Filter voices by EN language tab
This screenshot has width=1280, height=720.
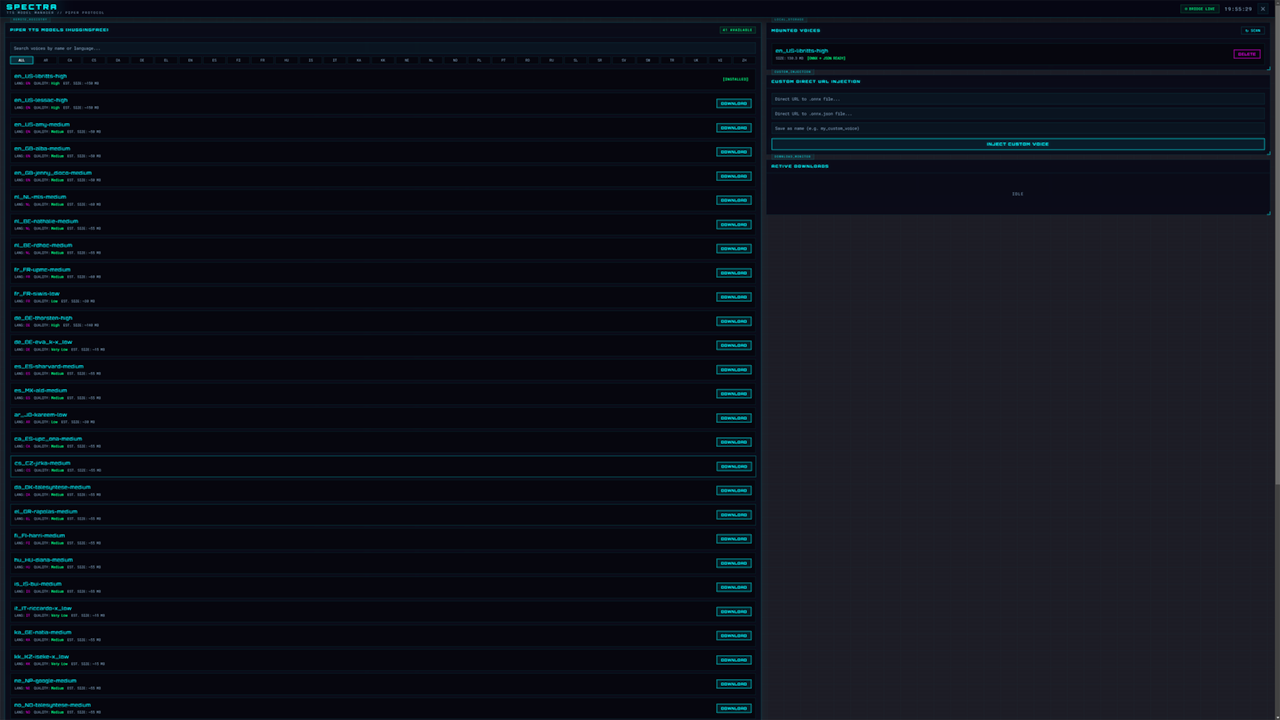coord(190,60)
